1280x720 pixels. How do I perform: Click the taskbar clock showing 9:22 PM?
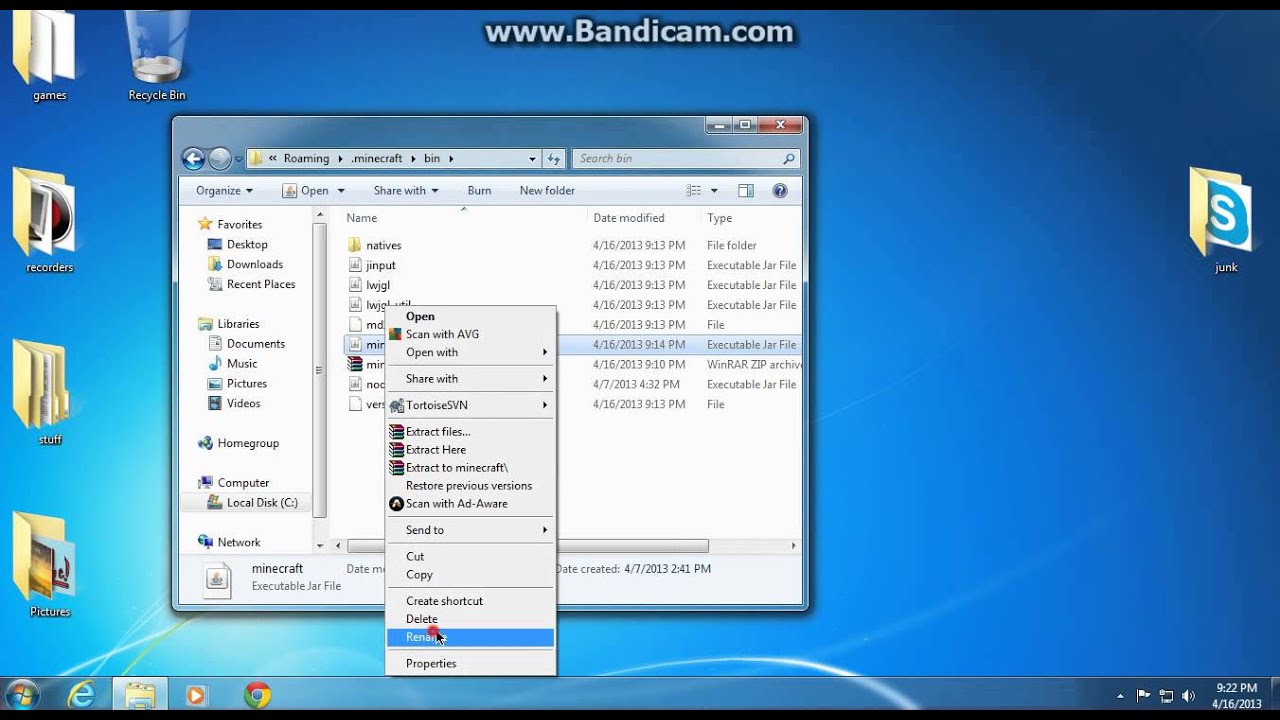1236,696
